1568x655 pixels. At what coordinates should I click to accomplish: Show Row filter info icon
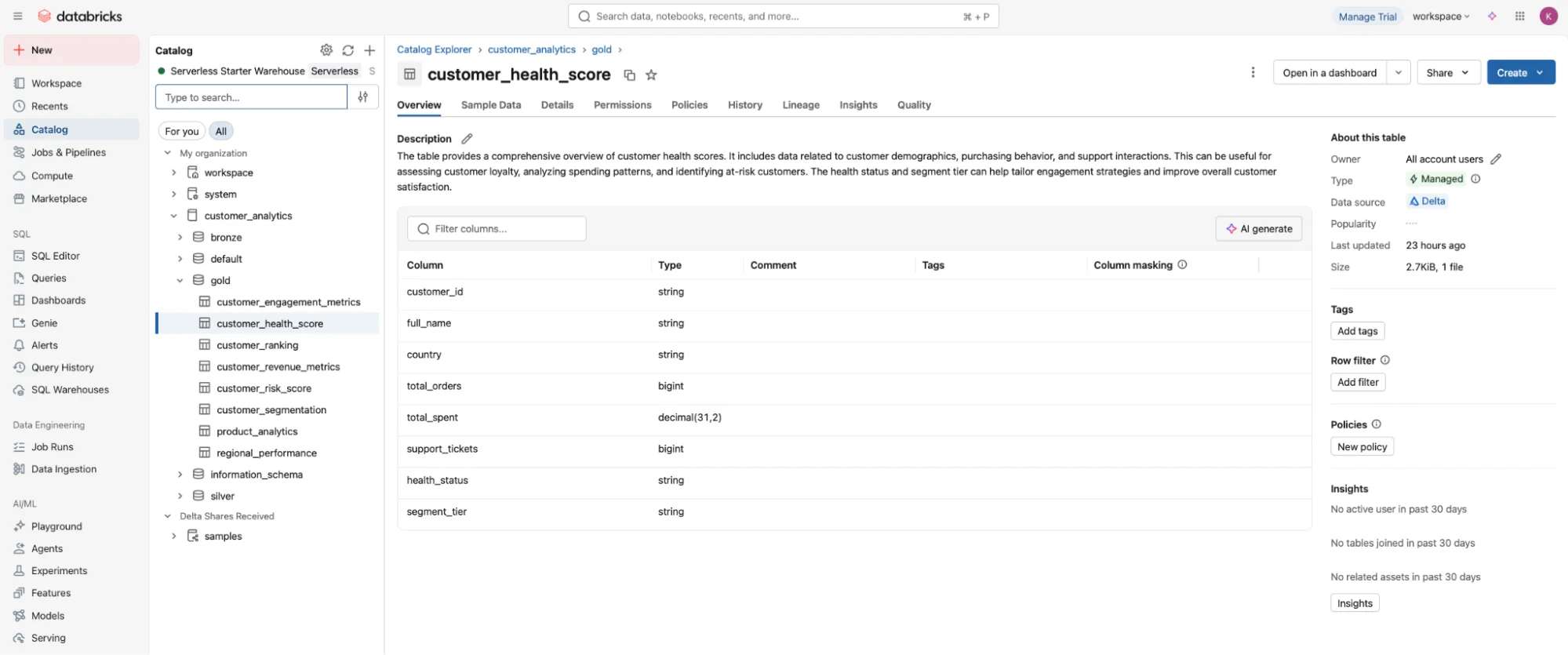pos(1384,360)
